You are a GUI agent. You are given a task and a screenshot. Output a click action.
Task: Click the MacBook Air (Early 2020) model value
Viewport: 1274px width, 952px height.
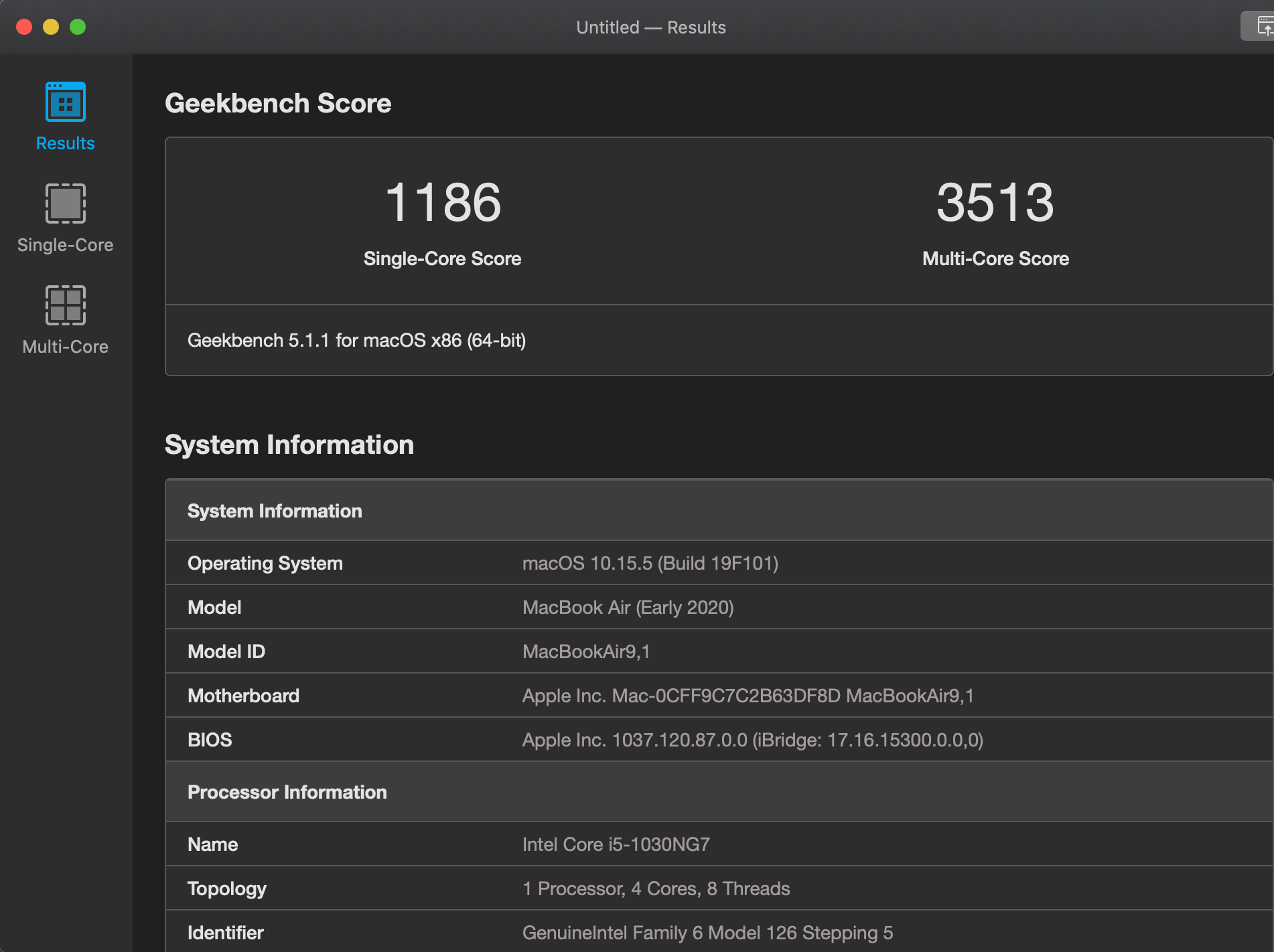(628, 607)
